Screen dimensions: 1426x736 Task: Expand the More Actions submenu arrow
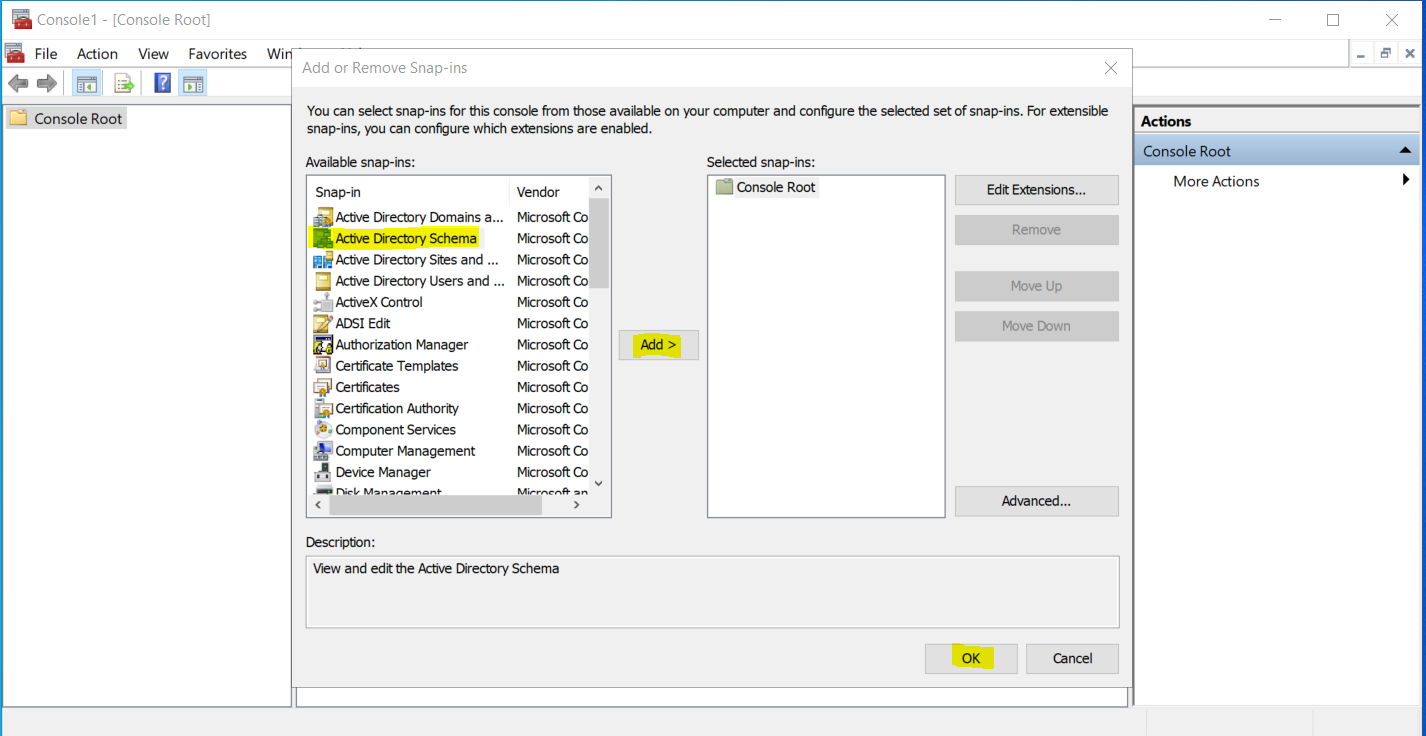pyautogui.click(x=1405, y=180)
